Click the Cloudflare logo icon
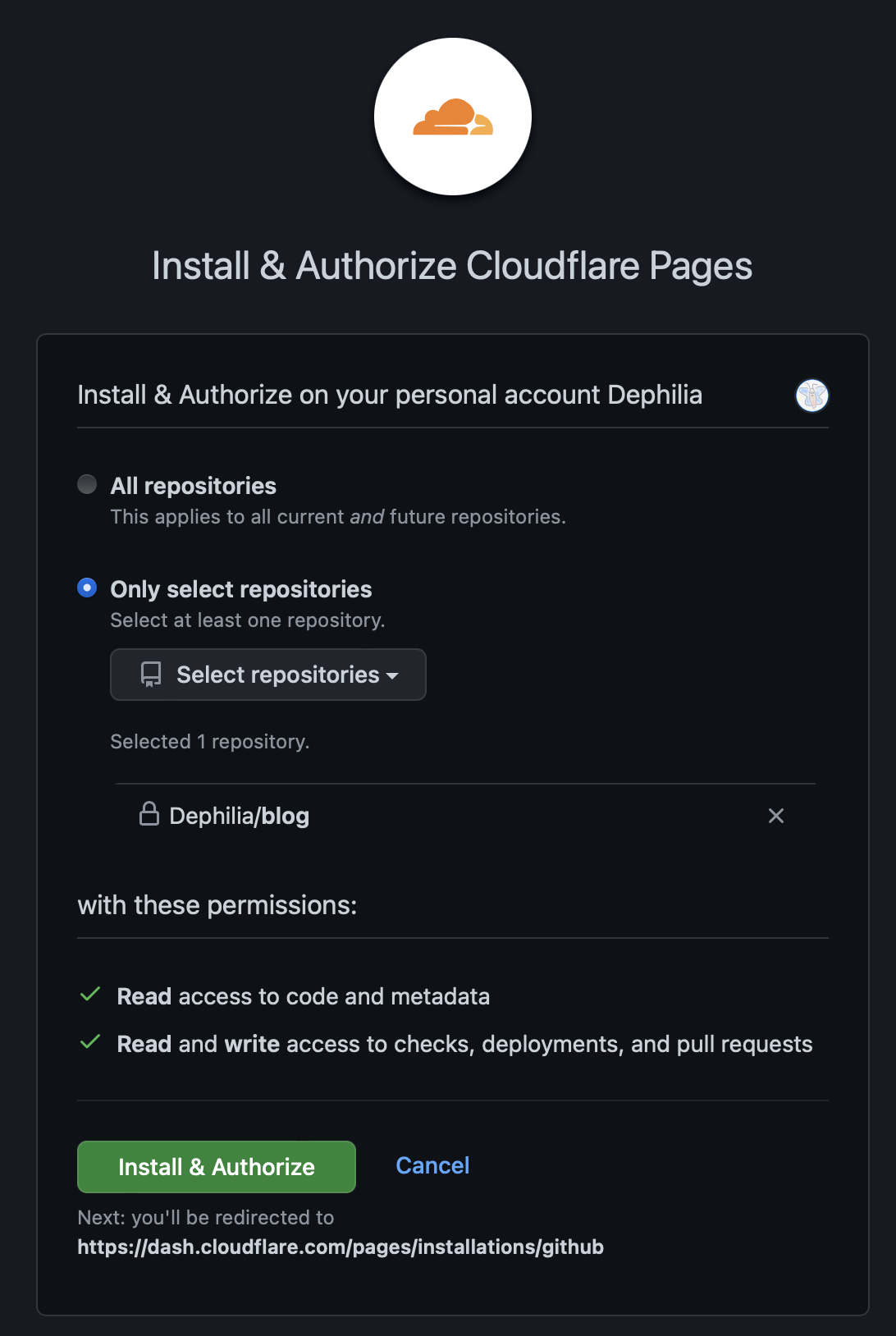896x1336 pixels. point(453,117)
